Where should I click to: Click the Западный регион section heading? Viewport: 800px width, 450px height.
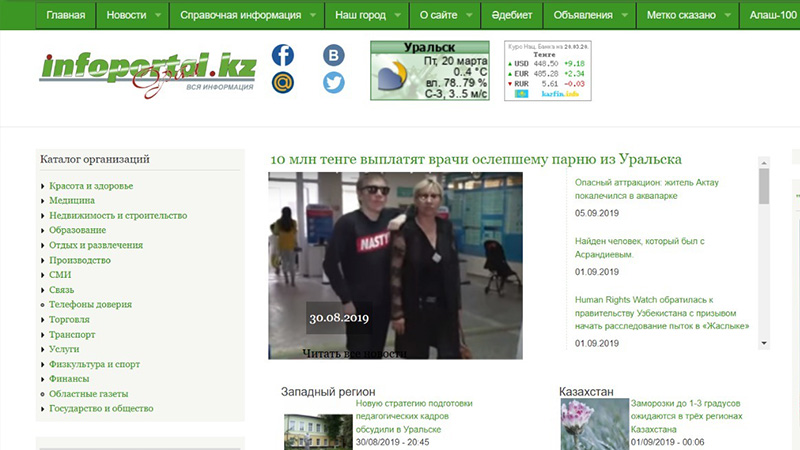(x=328, y=392)
